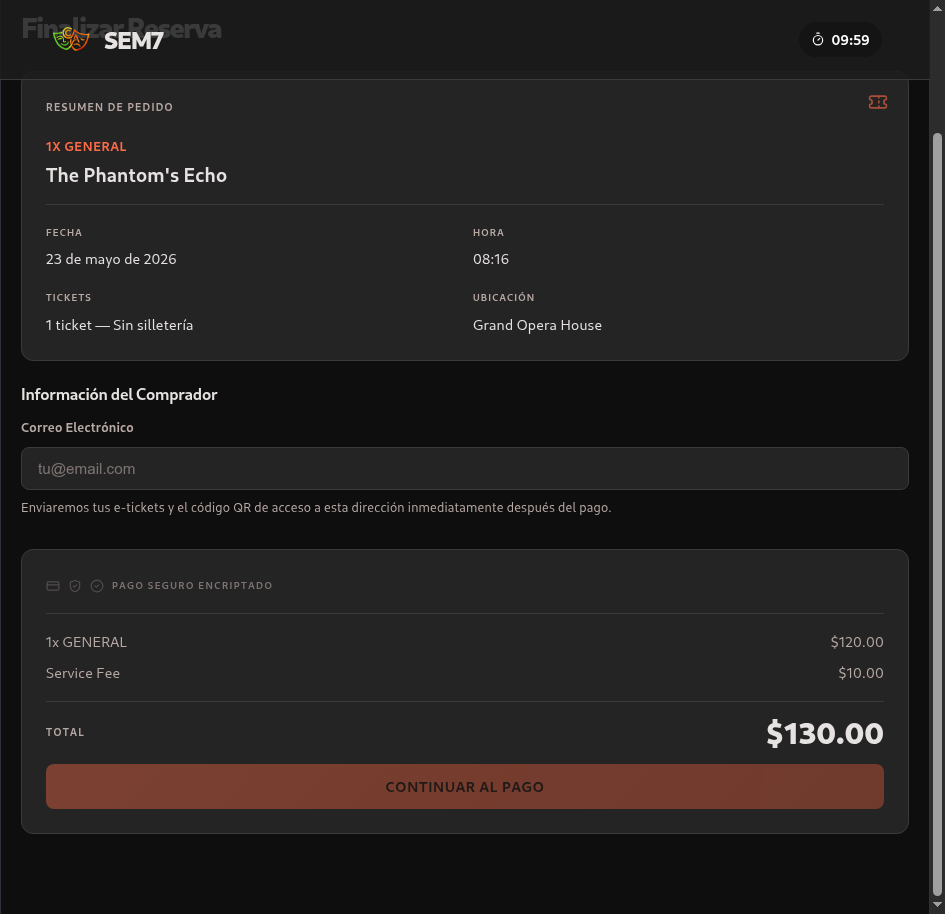Click the Grand Opera House location
The image size is (945, 914).
pyautogui.click(x=537, y=325)
